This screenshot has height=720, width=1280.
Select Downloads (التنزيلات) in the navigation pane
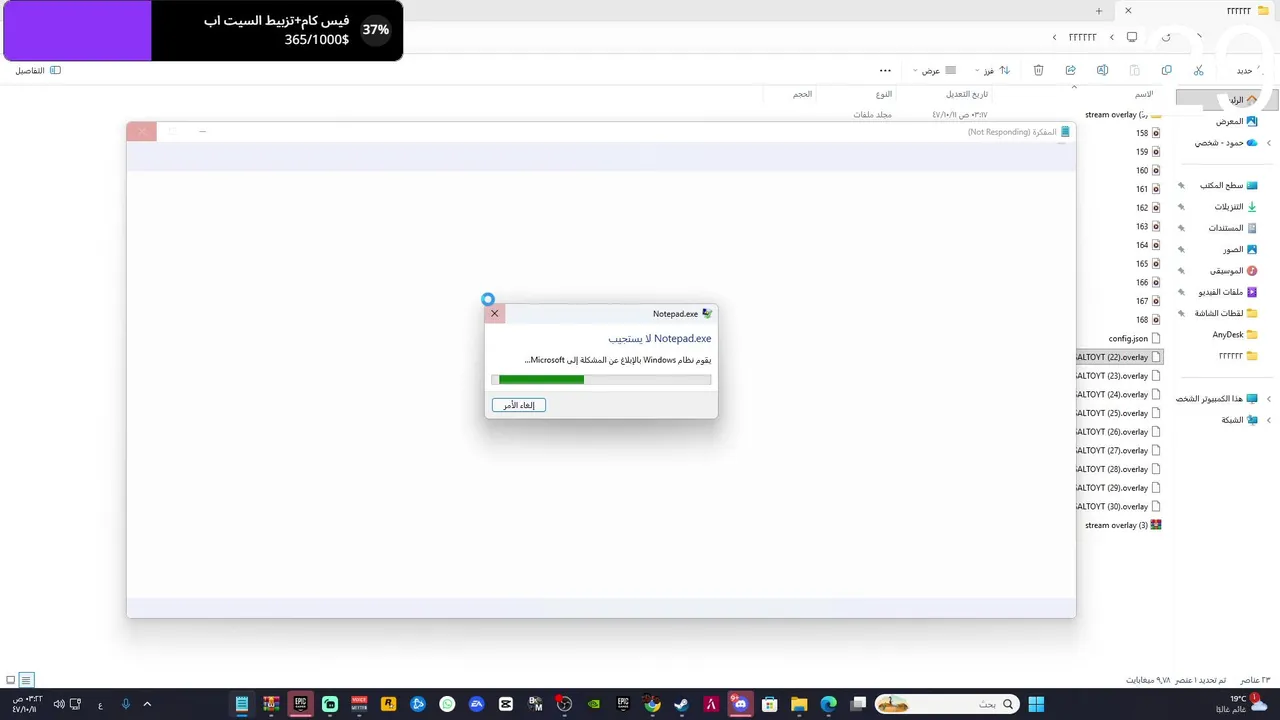coord(1236,207)
